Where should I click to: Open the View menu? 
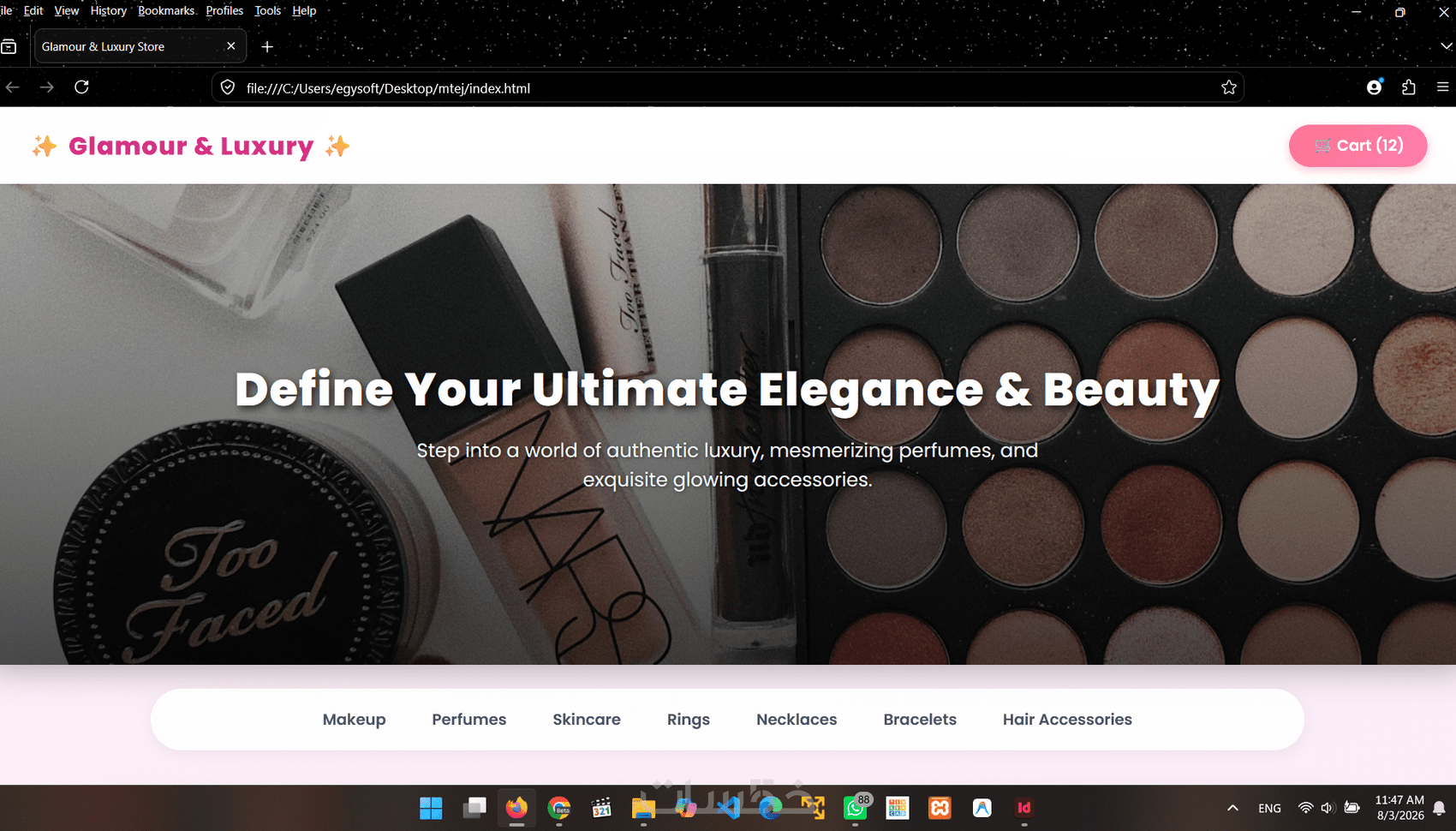click(66, 10)
